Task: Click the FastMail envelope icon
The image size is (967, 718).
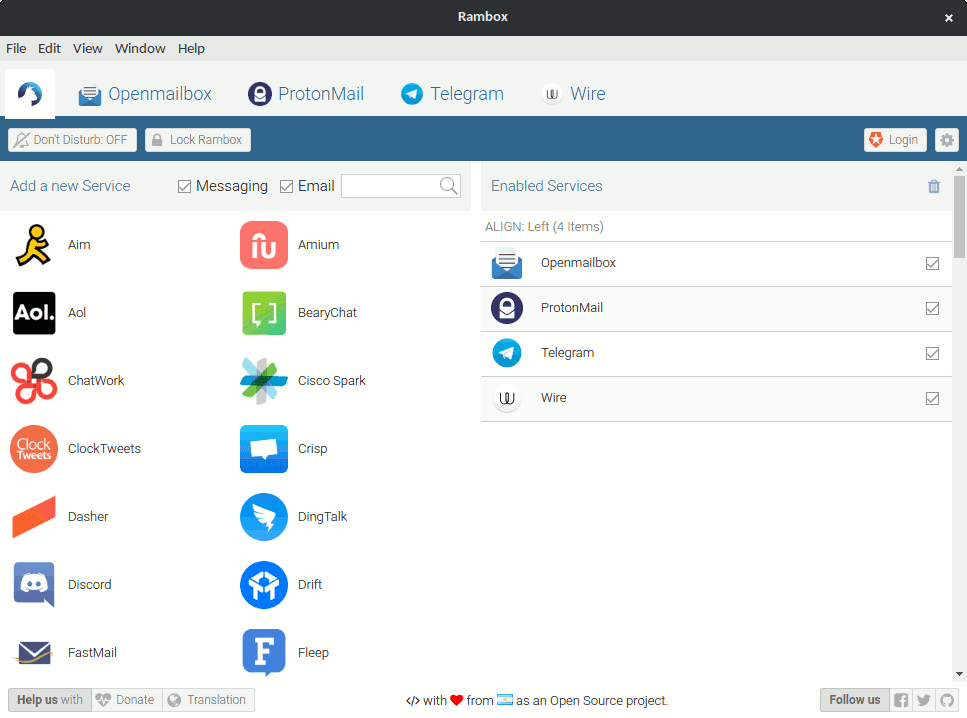Action: [34, 653]
